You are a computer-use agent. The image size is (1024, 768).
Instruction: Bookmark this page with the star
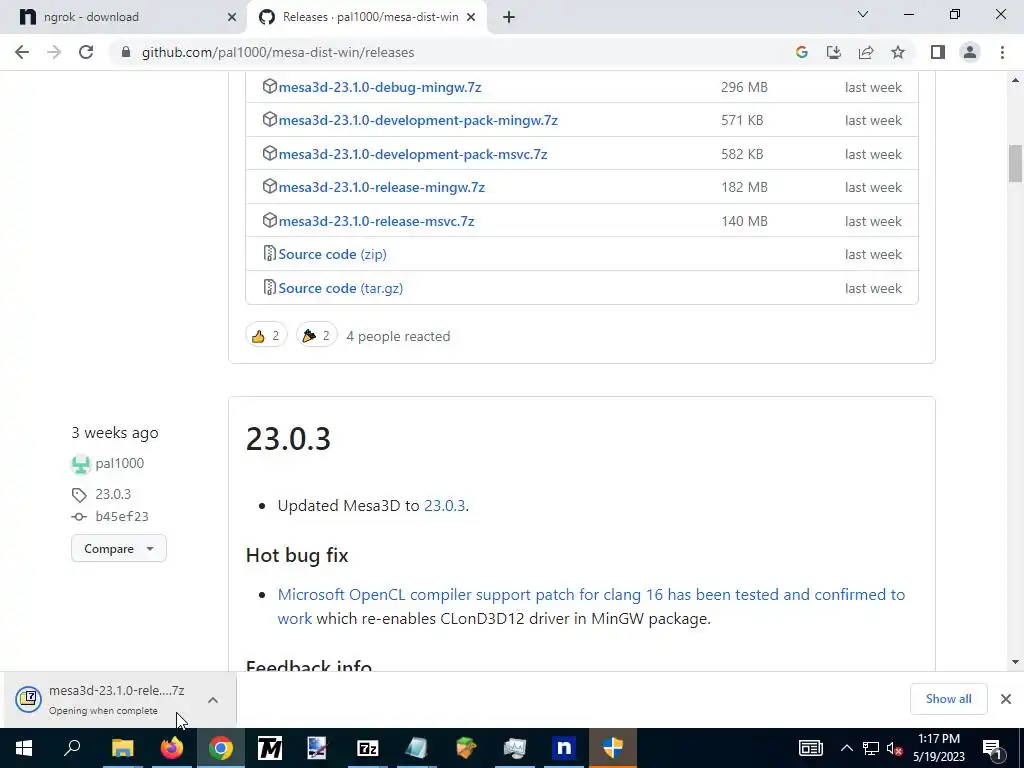click(x=898, y=52)
